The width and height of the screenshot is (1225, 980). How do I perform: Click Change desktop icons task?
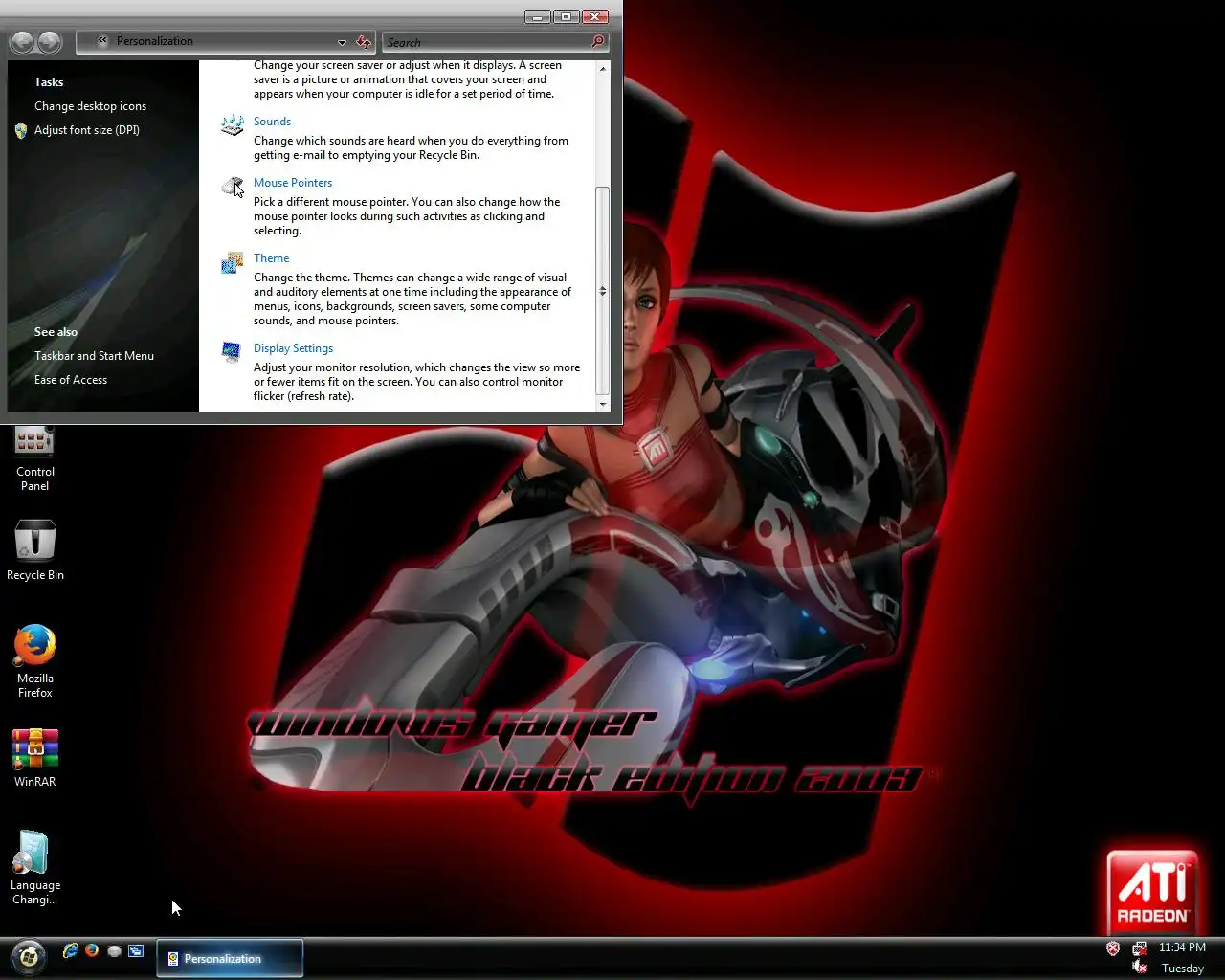[x=90, y=106]
